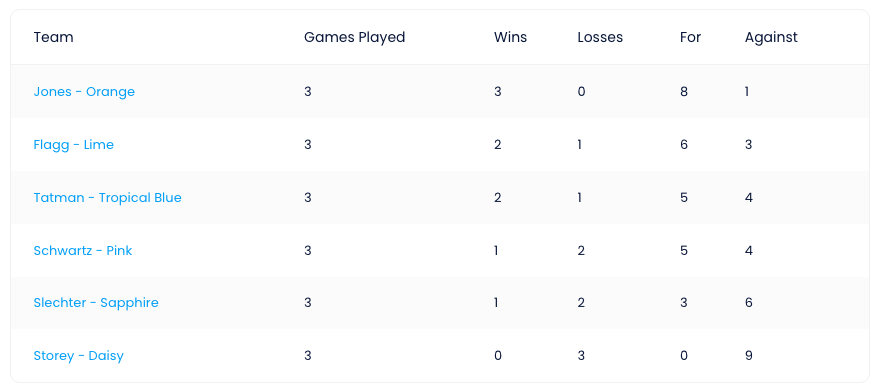The width and height of the screenshot is (882, 392).
Task: Select Slechter - Sapphire Against value 6
Action: pos(749,303)
